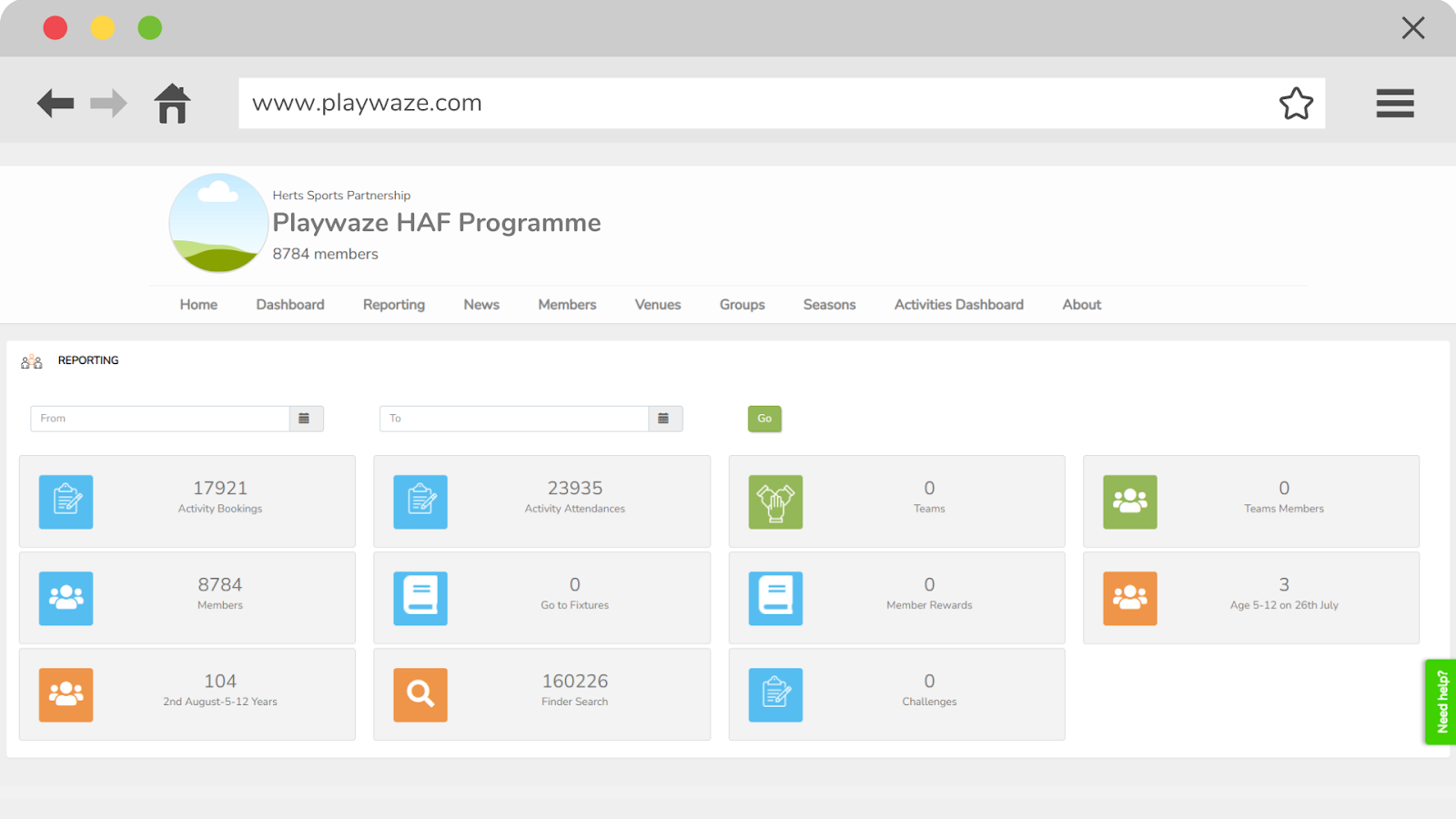
Task: Open the News tab
Action: (481, 305)
